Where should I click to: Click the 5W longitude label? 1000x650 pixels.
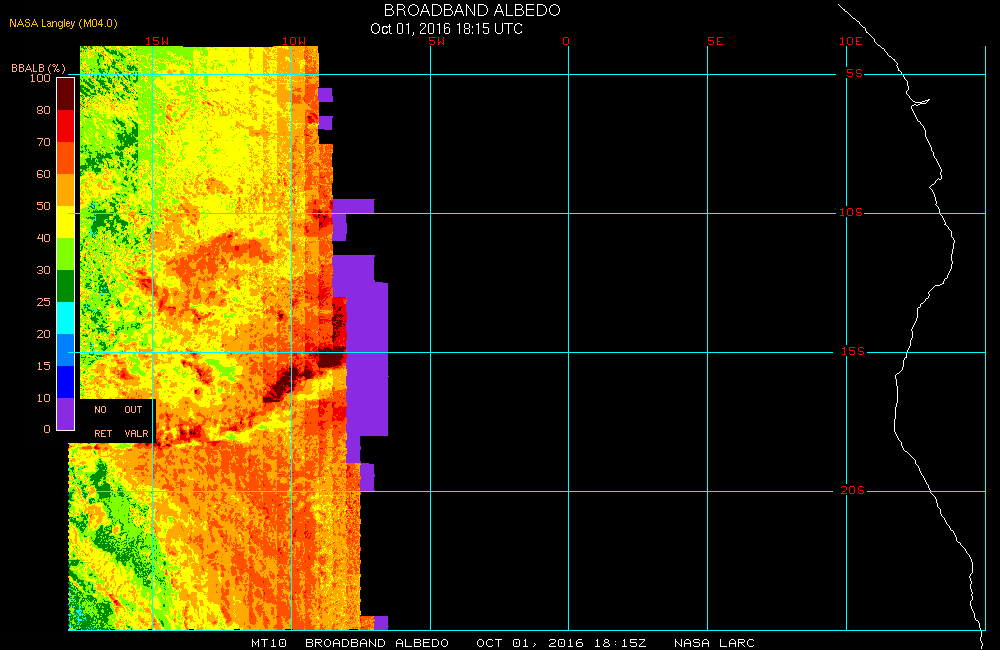pos(437,41)
